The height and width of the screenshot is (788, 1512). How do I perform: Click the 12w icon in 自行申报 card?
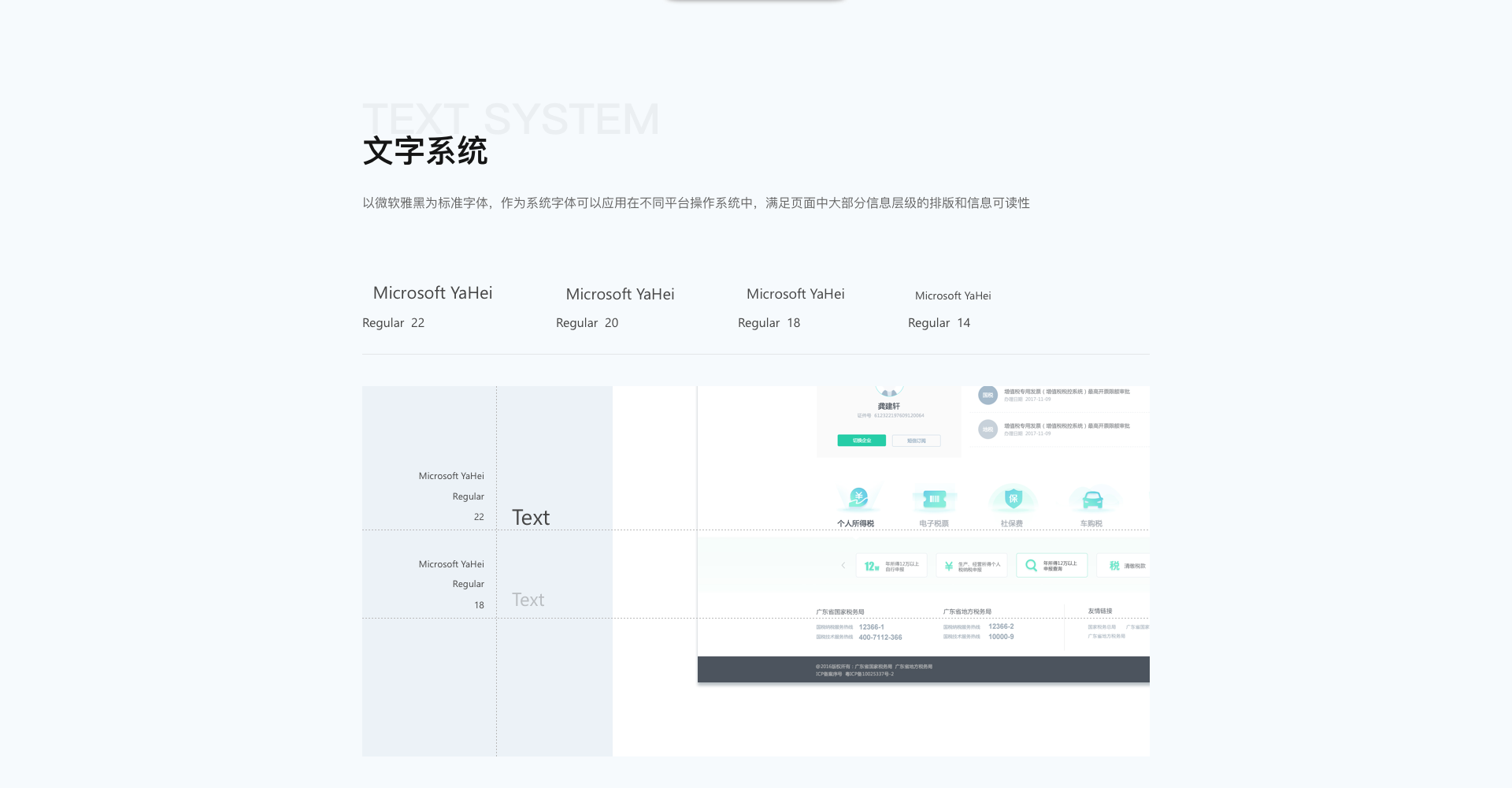(x=872, y=566)
